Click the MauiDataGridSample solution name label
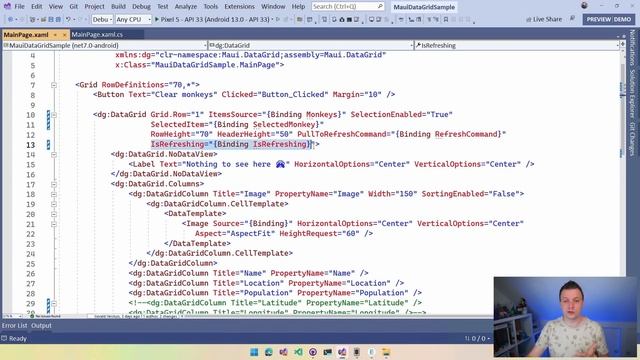Viewport: 640px width, 360px height. 424,7
